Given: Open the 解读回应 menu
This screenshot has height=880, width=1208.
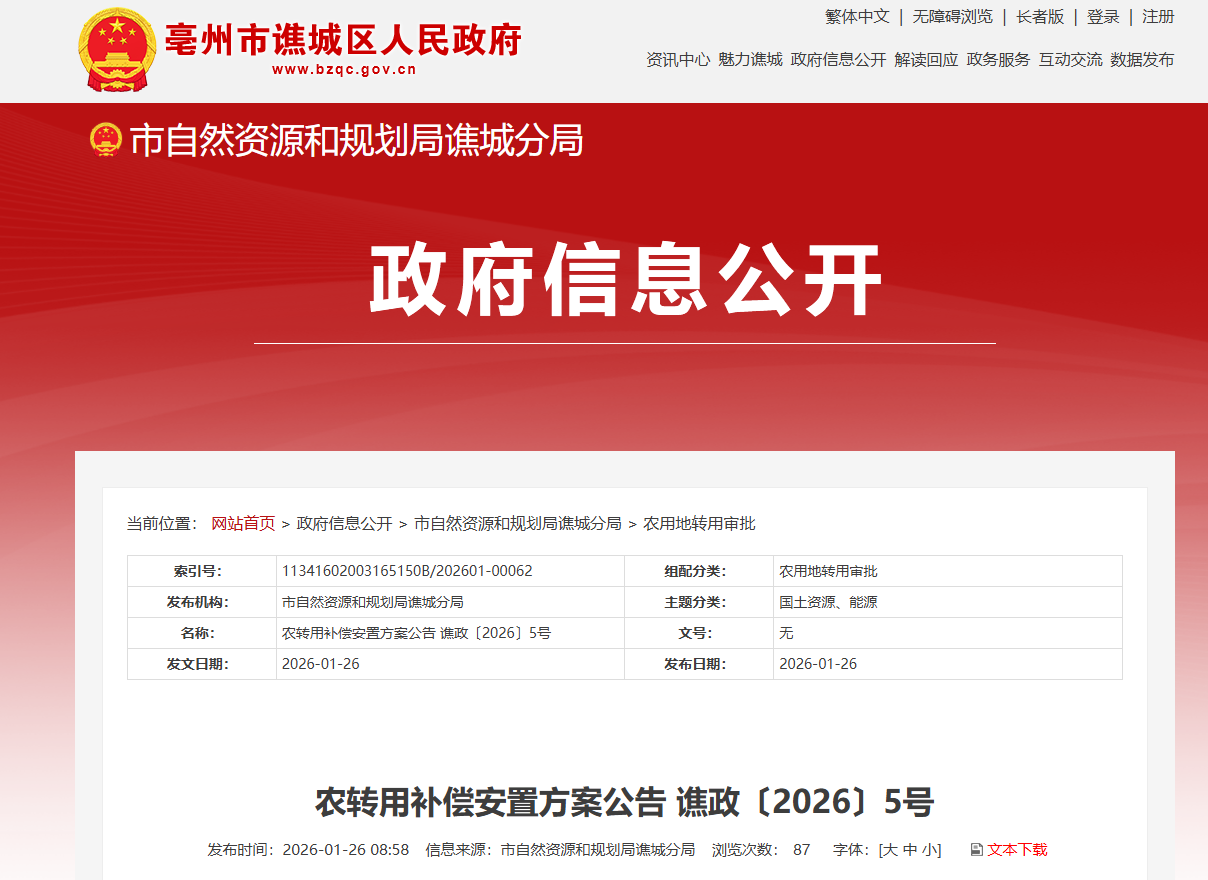Looking at the screenshot, I should click(x=926, y=60).
